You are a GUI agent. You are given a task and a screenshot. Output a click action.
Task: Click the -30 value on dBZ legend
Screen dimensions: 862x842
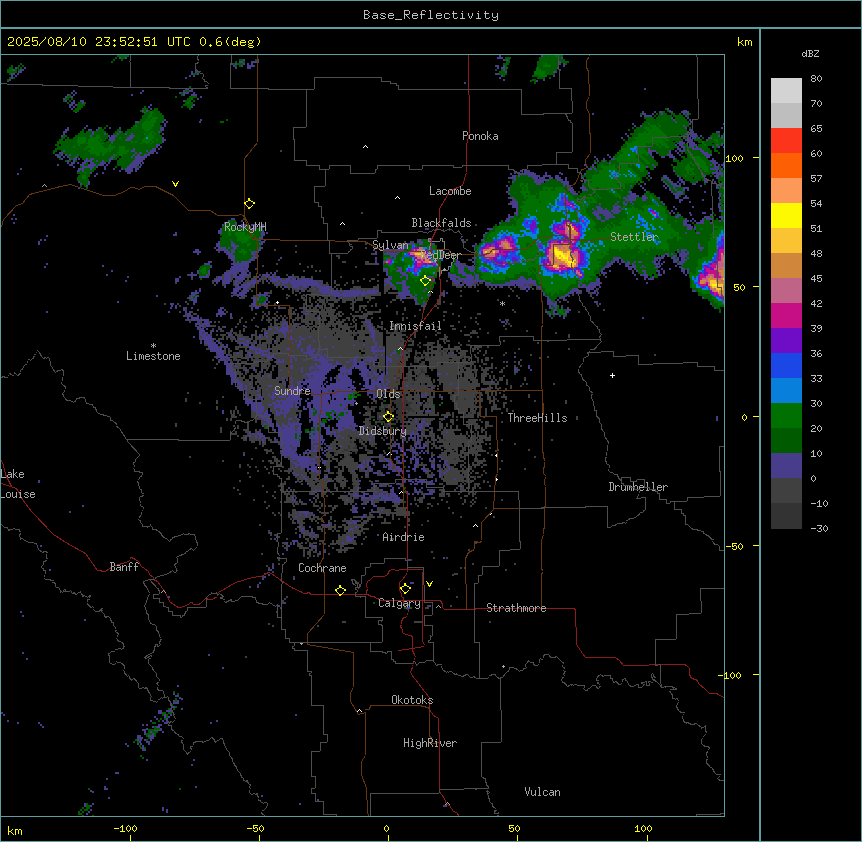pos(819,528)
